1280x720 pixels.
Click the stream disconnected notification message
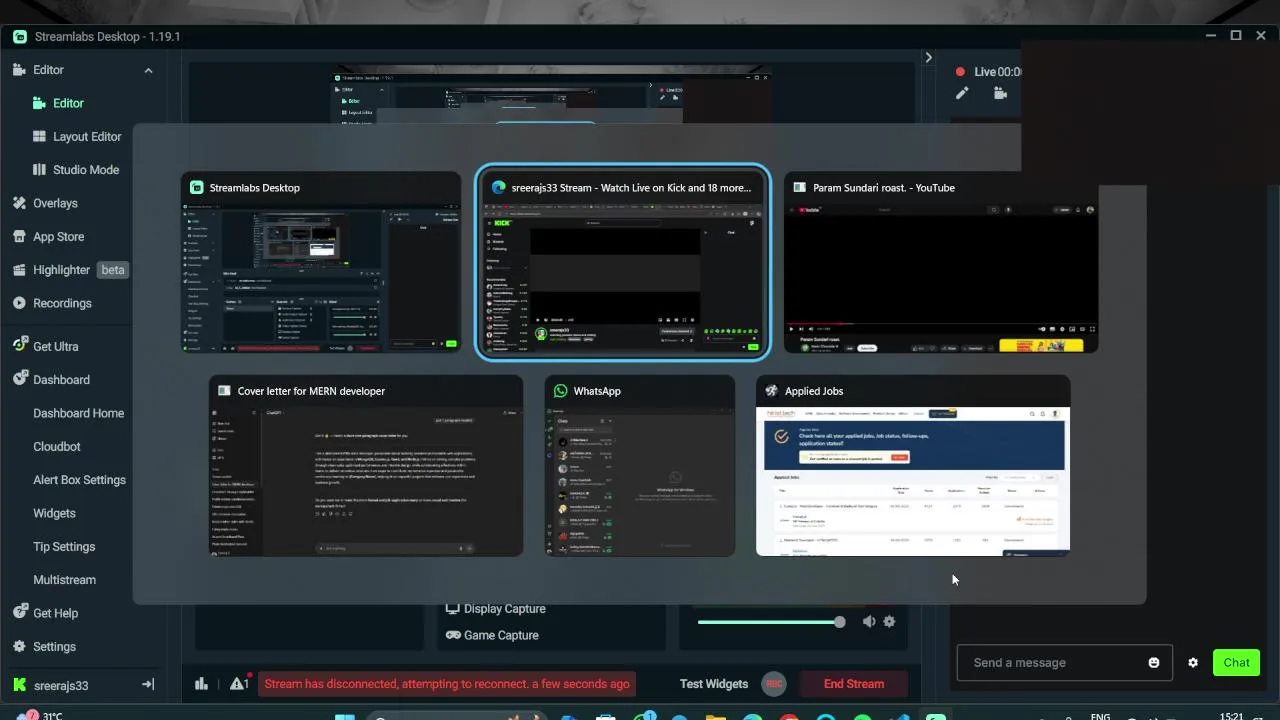447,684
